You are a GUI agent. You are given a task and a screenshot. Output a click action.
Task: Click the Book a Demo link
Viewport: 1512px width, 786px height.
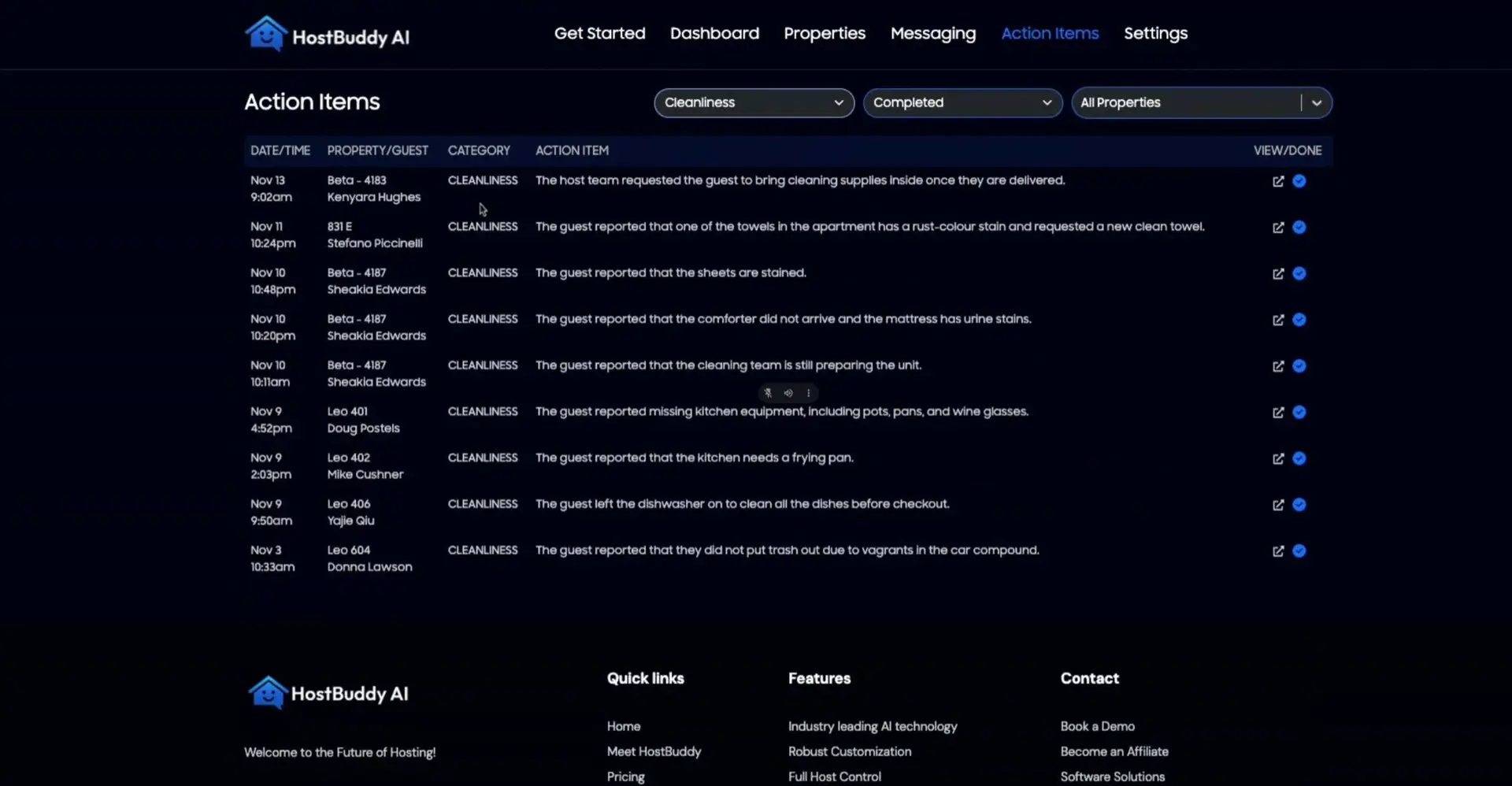pos(1097,726)
